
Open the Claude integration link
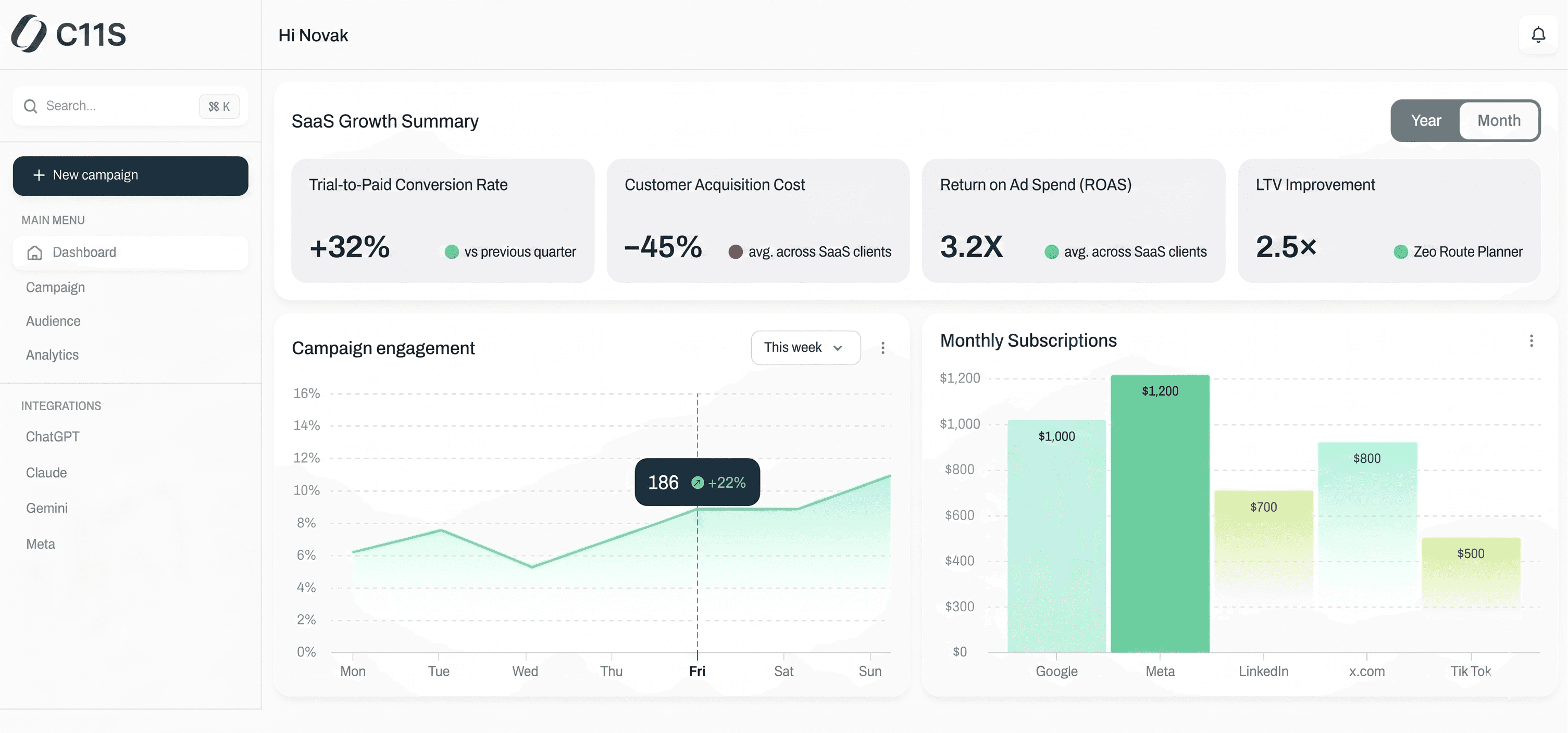click(x=46, y=473)
